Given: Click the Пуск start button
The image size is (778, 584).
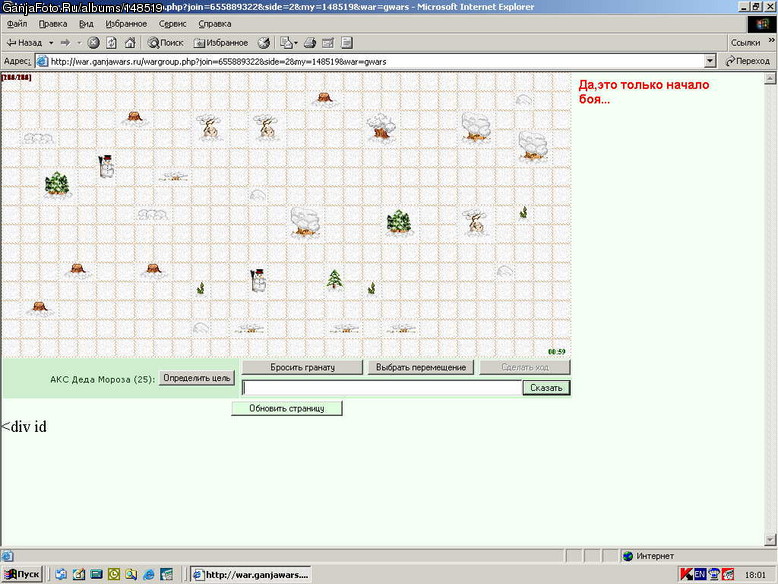Looking at the screenshot, I should click(22, 575).
